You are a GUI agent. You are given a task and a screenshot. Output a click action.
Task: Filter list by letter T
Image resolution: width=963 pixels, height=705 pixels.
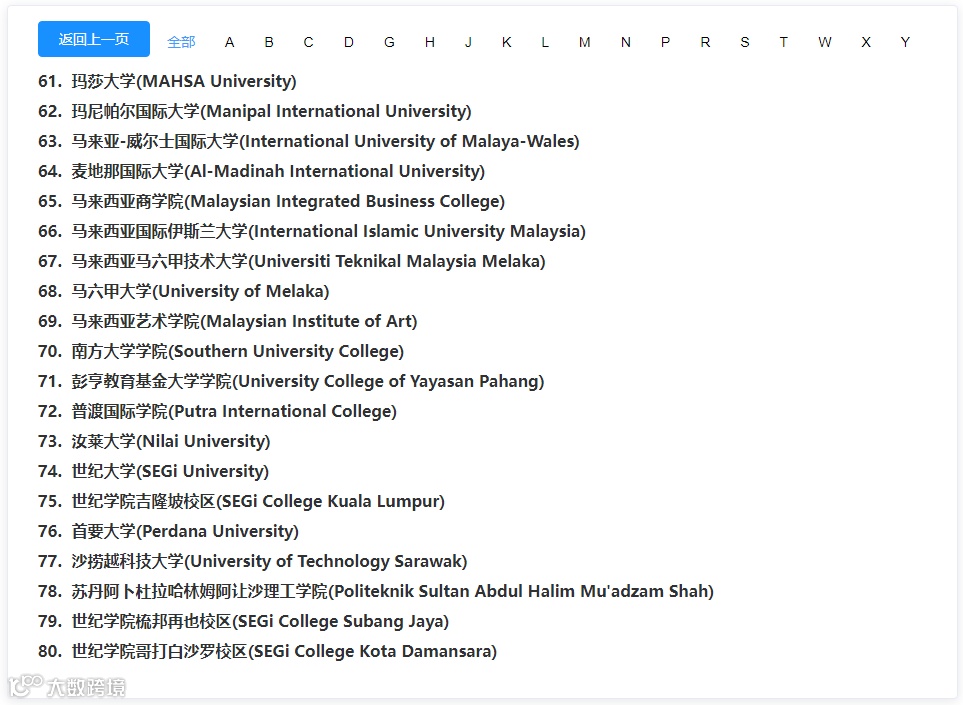[x=784, y=42]
